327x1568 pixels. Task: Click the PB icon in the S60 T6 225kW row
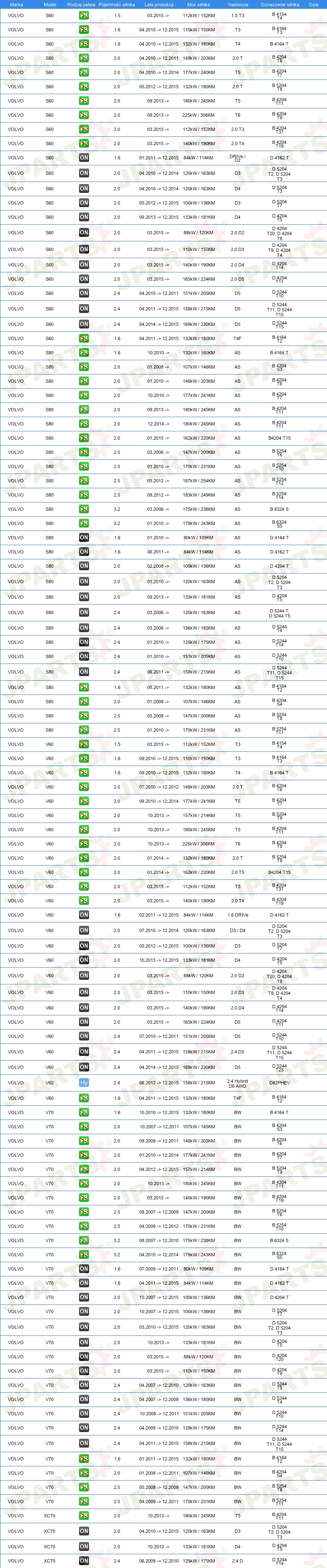point(84,115)
